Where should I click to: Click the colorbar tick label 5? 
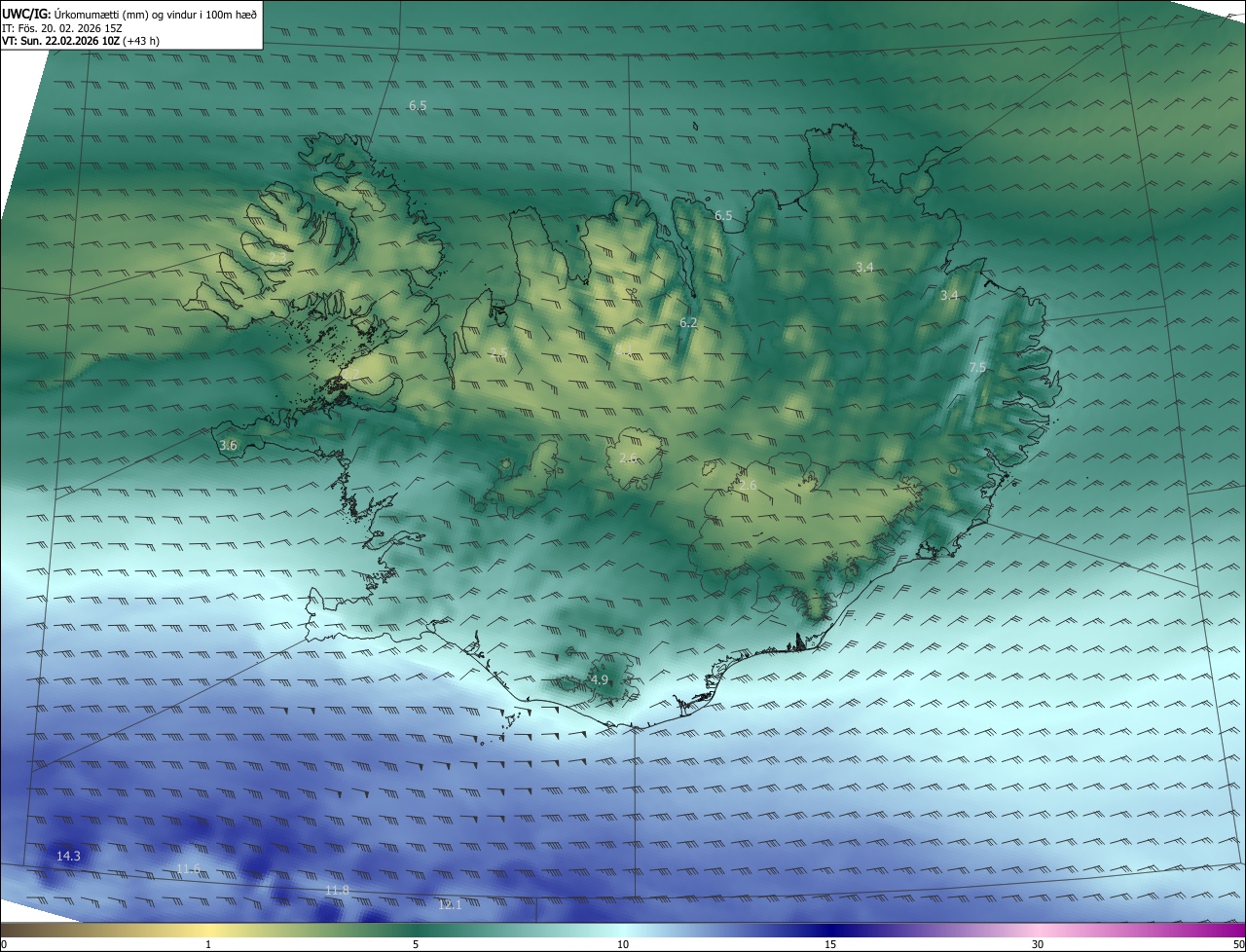416,945
